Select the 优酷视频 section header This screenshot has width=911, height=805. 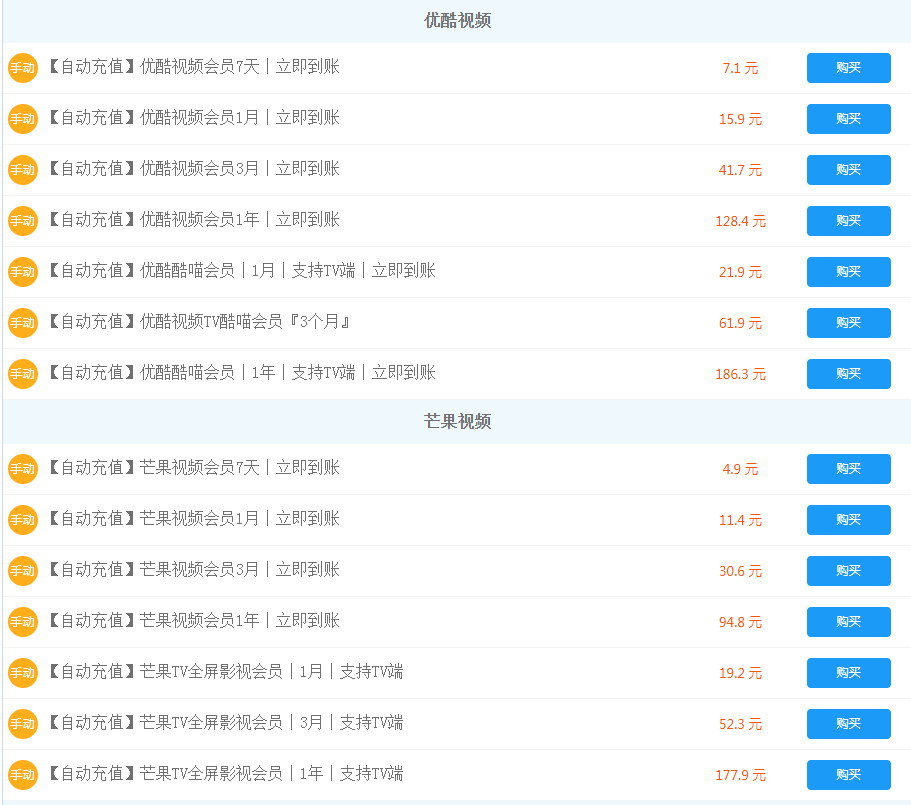pos(457,21)
